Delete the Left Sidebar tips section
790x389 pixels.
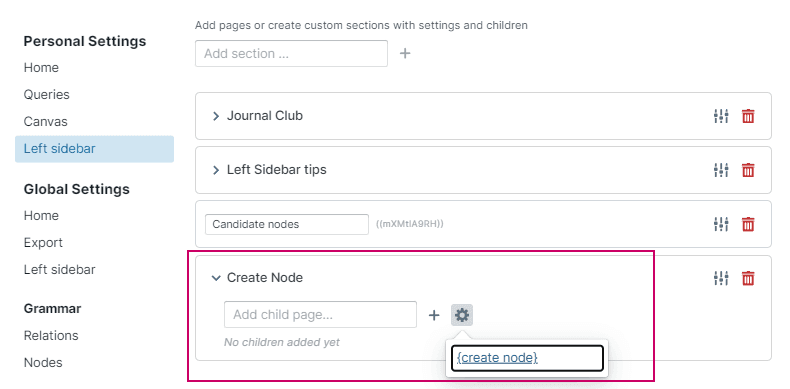(748, 170)
